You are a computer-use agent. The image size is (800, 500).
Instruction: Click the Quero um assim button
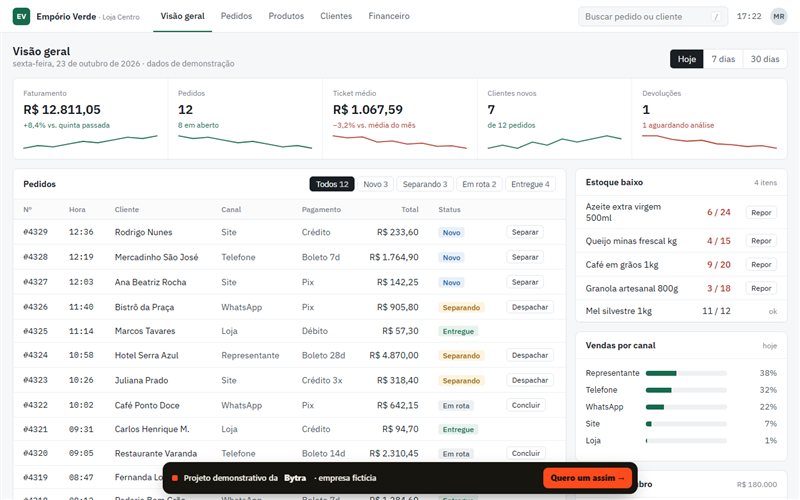click(x=587, y=478)
